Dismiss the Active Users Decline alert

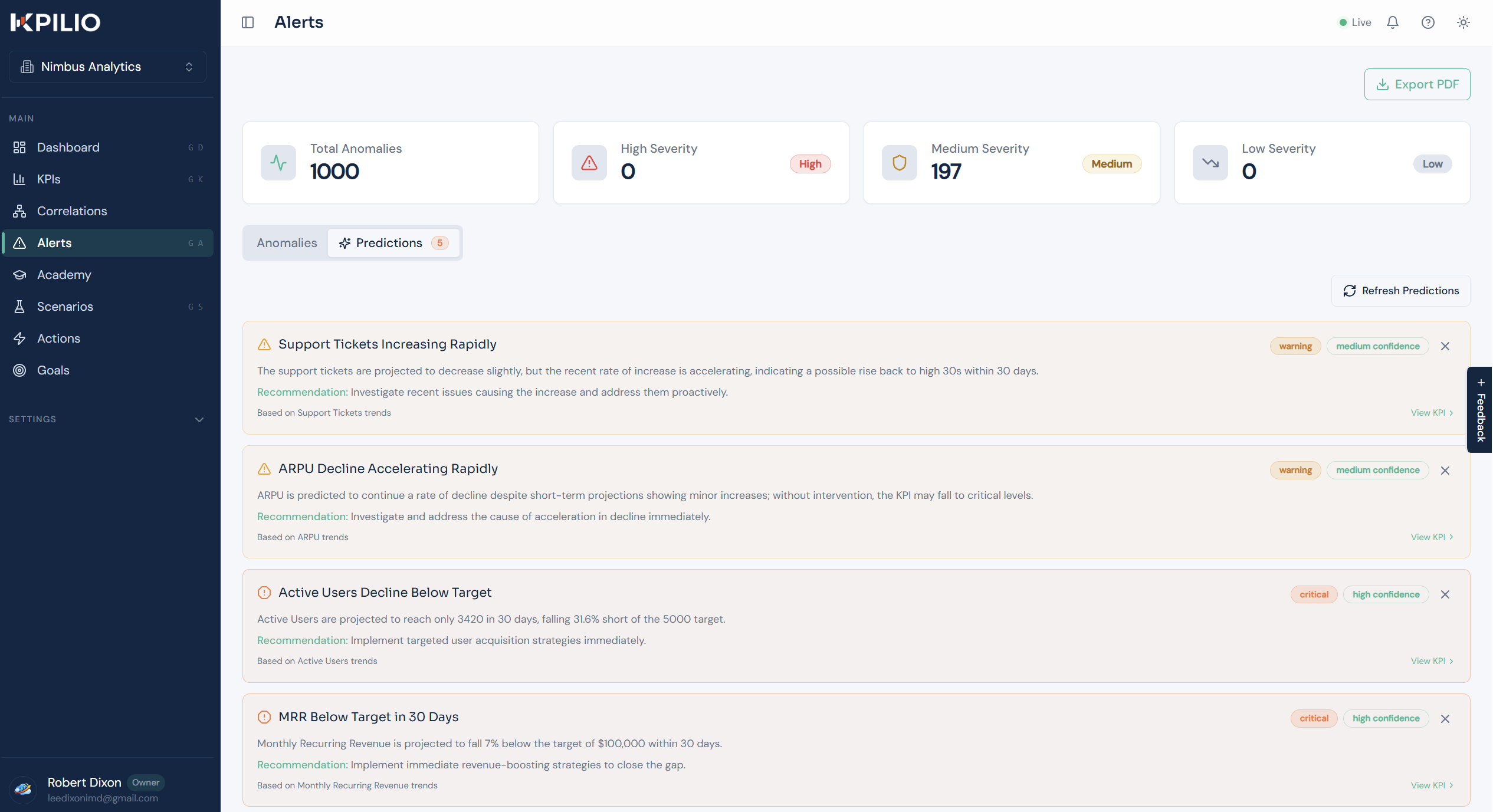[x=1445, y=594]
